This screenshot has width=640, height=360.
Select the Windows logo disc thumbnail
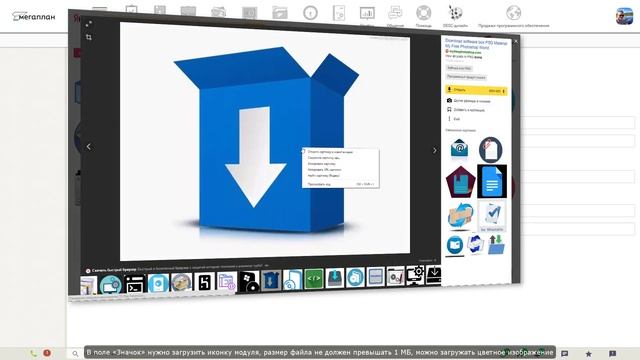point(249,282)
